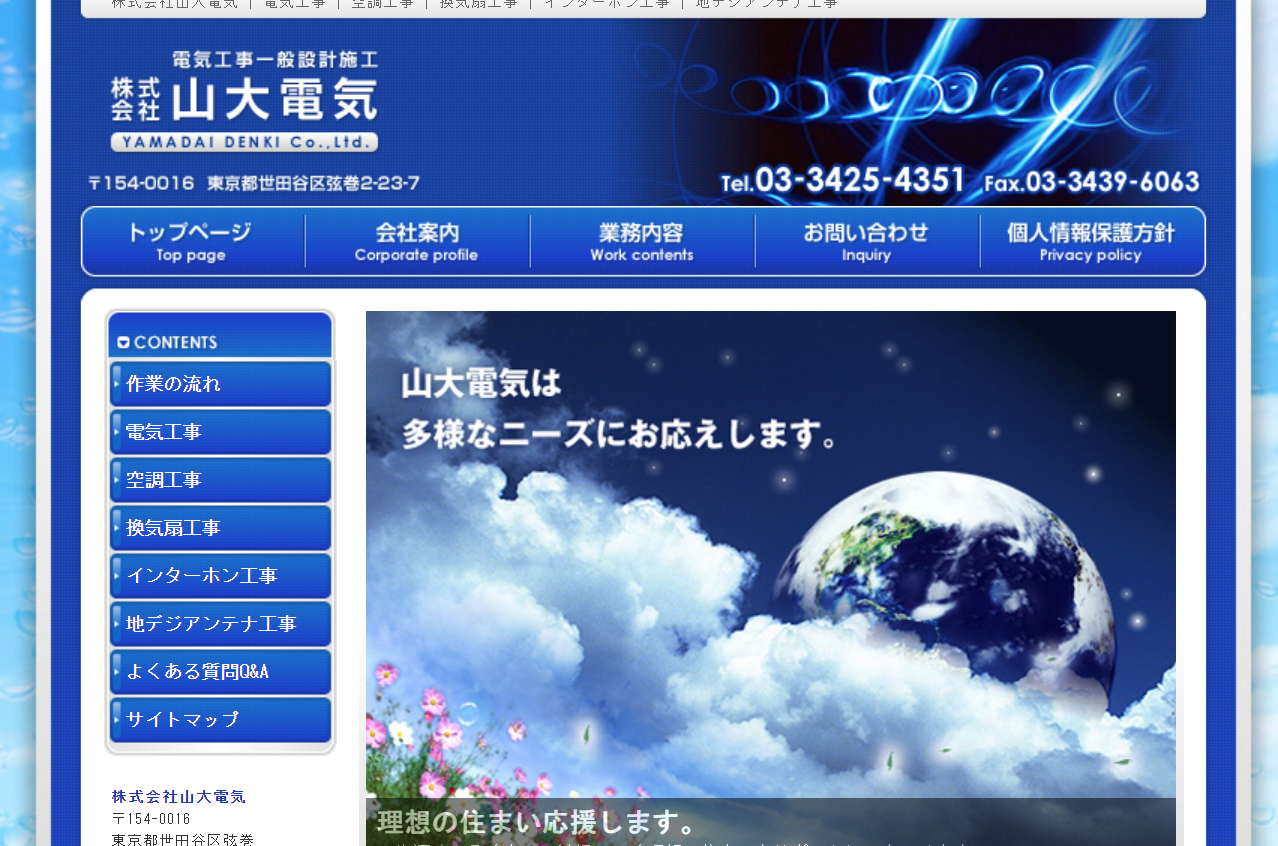Click the square icon in the CONTENTS header

123,341
